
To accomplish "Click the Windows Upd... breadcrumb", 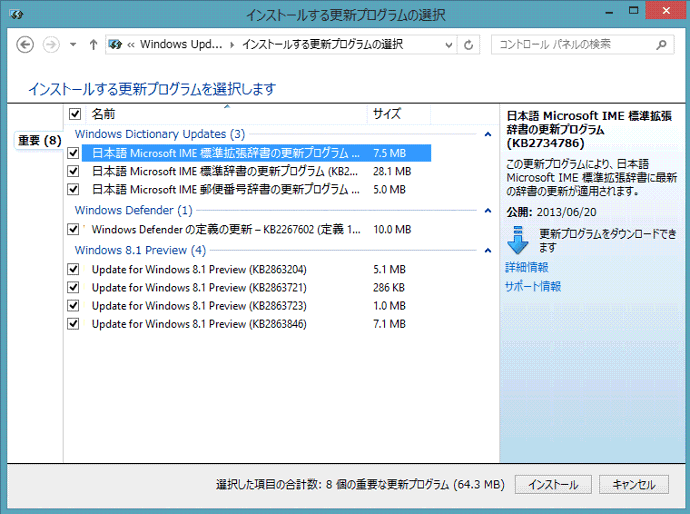I will (x=181, y=44).
